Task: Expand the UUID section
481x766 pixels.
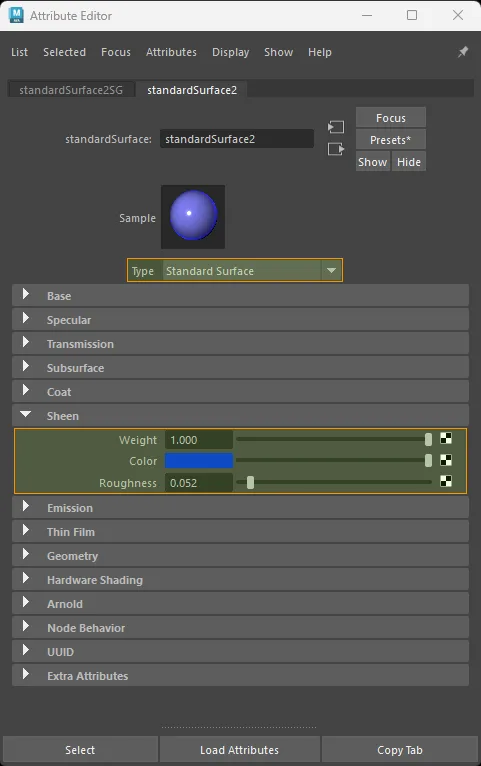Action: pyautogui.click(x=240, y=651)
